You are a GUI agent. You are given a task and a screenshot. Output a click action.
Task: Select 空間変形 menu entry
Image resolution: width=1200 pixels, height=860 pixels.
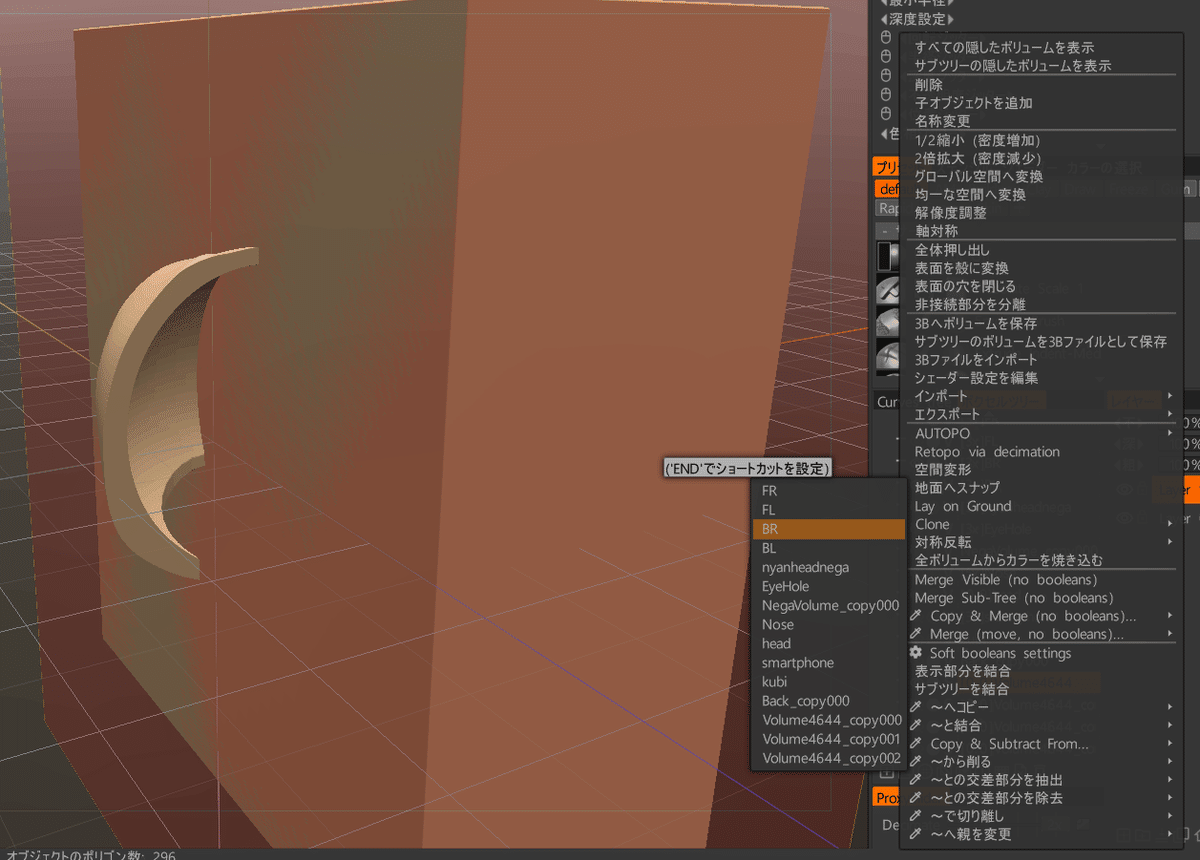click(943, 470)
